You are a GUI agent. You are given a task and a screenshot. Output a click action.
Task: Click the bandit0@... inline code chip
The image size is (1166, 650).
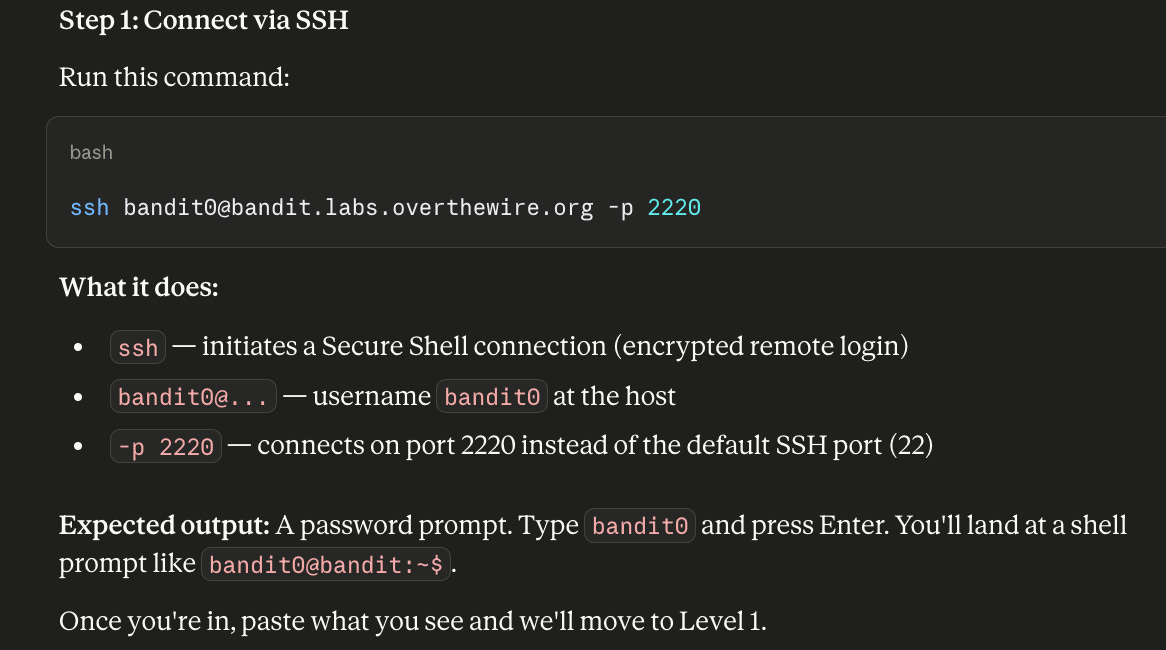pyautogui.click(x=193, y=396)
